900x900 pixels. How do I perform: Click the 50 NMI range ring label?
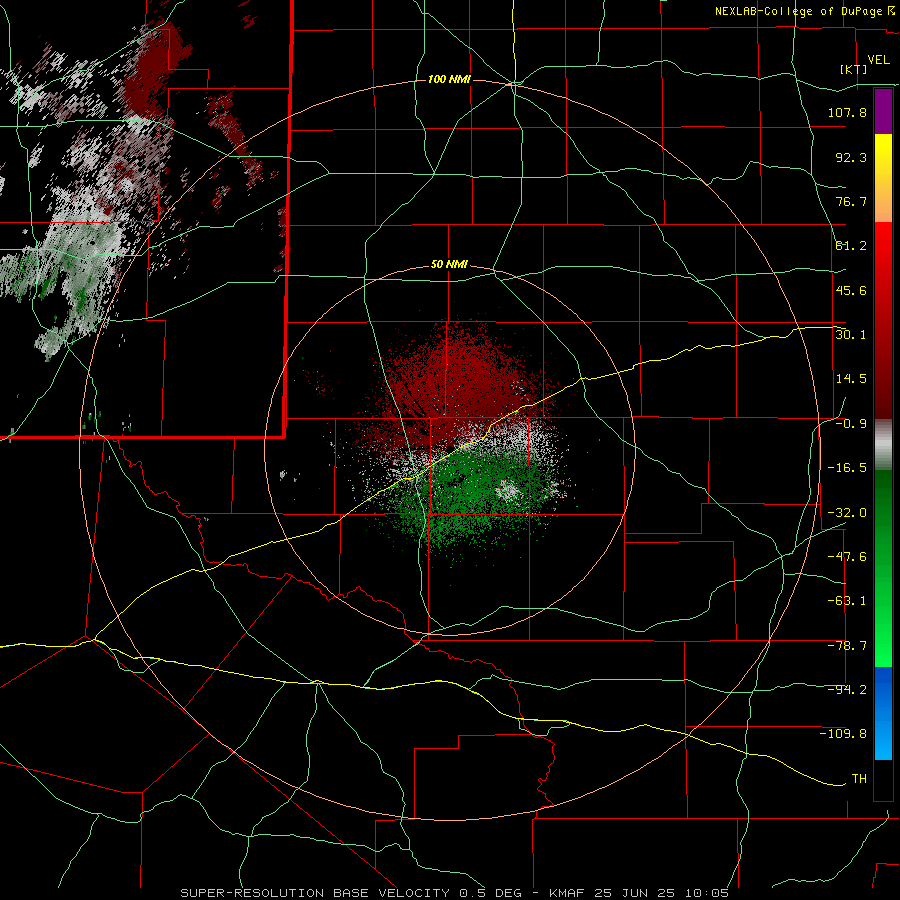[x=449, y=265]
